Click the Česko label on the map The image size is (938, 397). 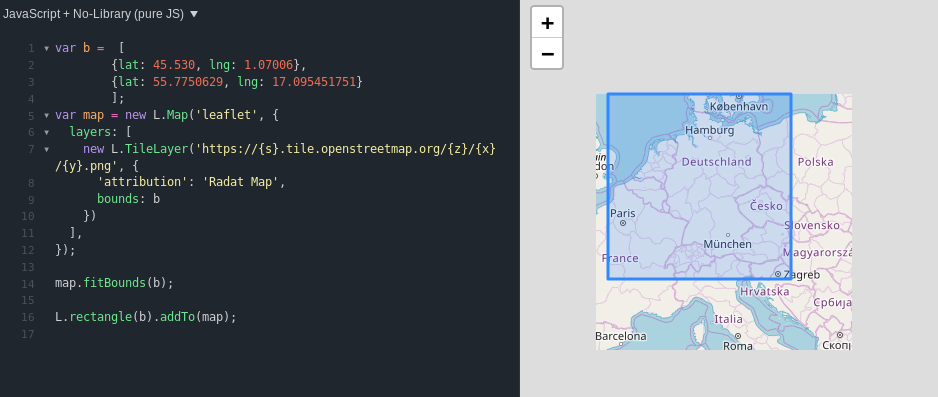click(x=766, y=206)
